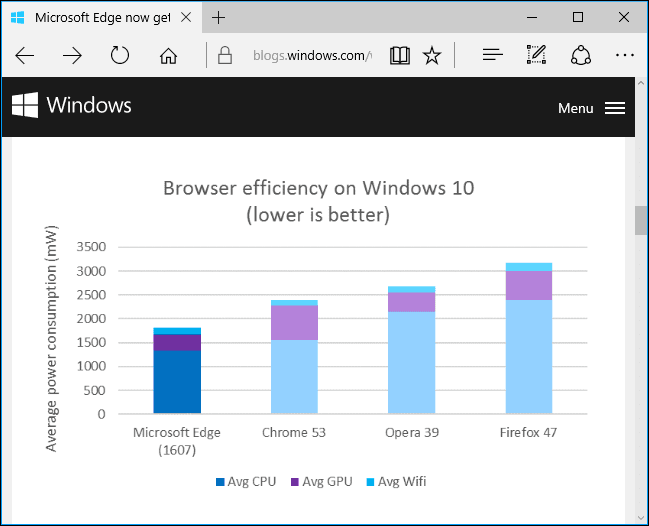Screen dimensions: 649x526
Task: Open the Share icon
Action: pyautogui.click(x=581, y=55)
